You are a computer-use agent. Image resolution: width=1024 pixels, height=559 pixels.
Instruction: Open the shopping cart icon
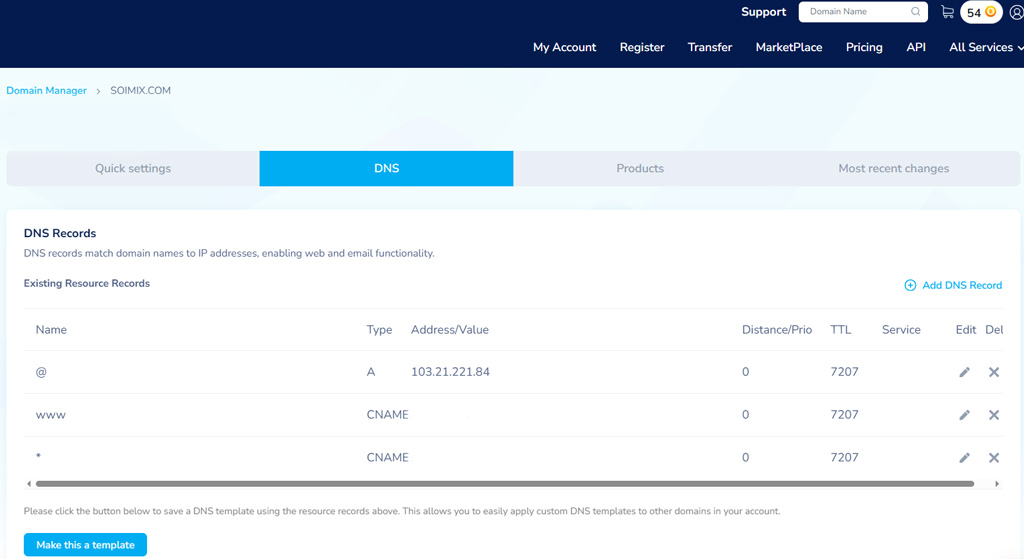click(x=947, y=12)
